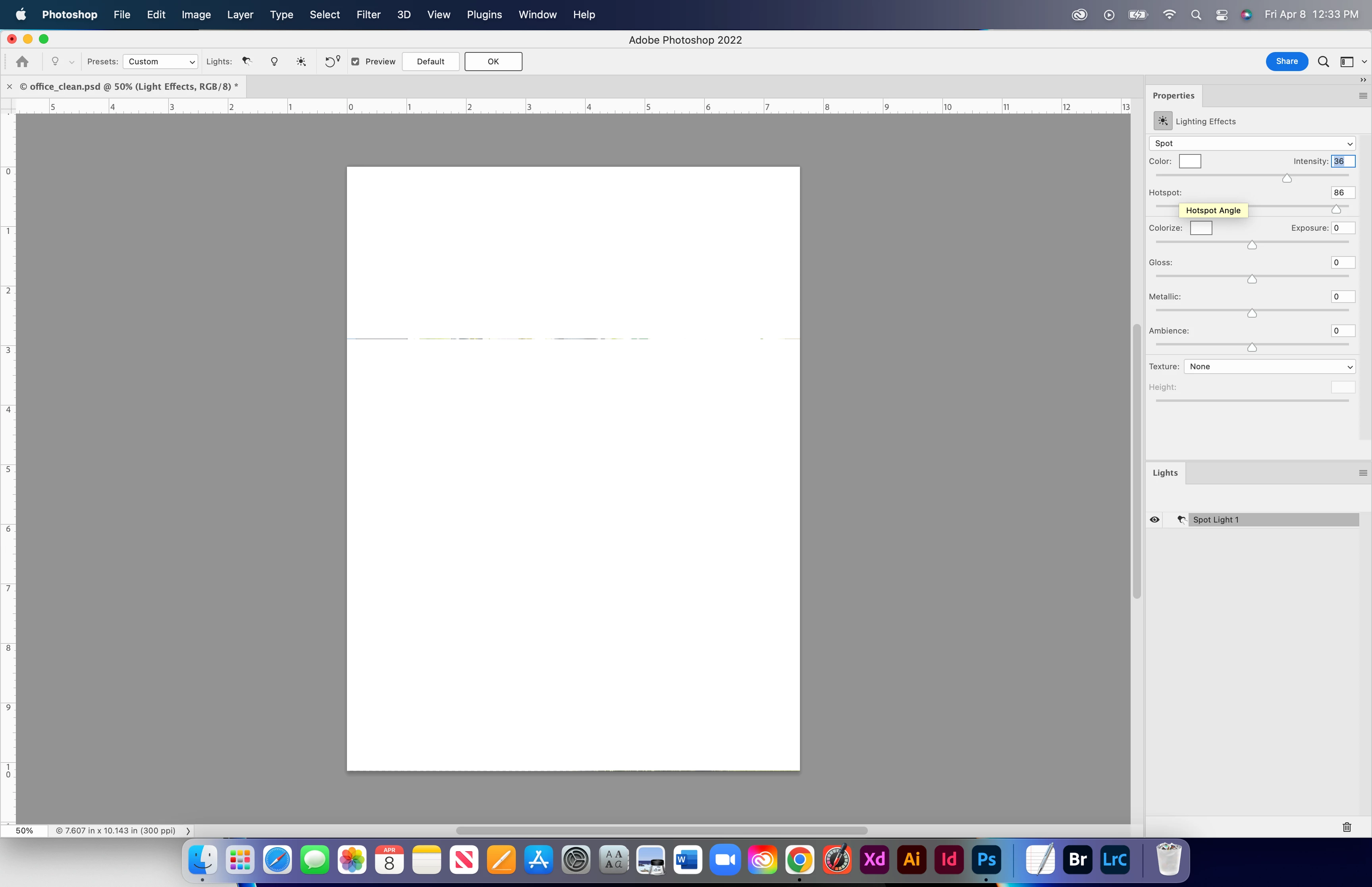1372x887 pixels.
Task: Open the Spot light type dropdown
Action: click(1252, 143)
